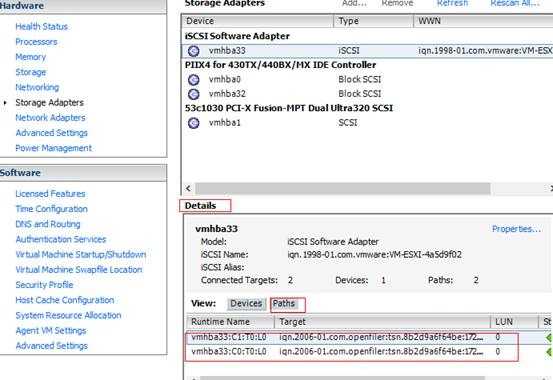This screenshot has height=380, width=553.
Task: Open Processors hardware page
Action: click(36, 42)
